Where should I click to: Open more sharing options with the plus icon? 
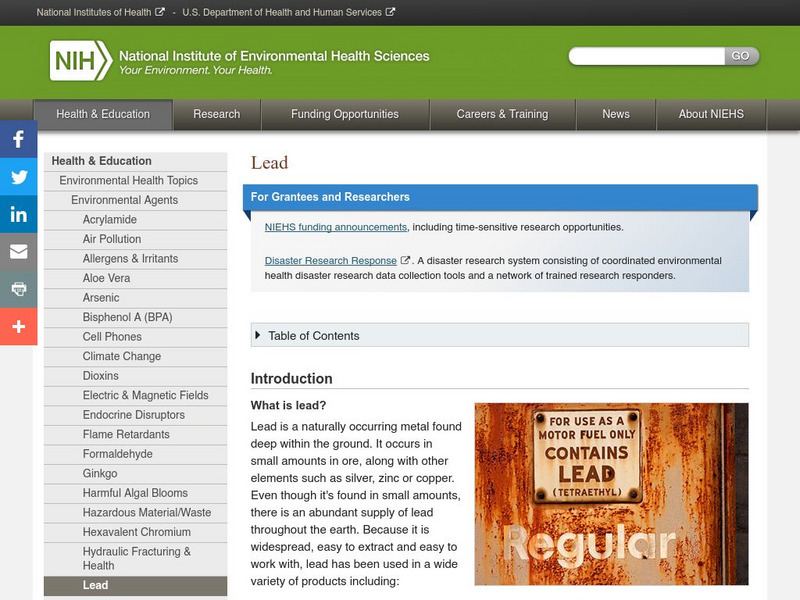coord(18,327)
